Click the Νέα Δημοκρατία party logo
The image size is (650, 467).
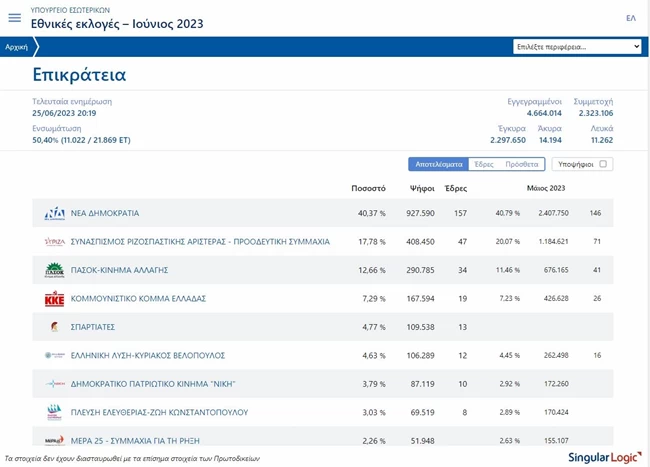[x=54, y=214]
